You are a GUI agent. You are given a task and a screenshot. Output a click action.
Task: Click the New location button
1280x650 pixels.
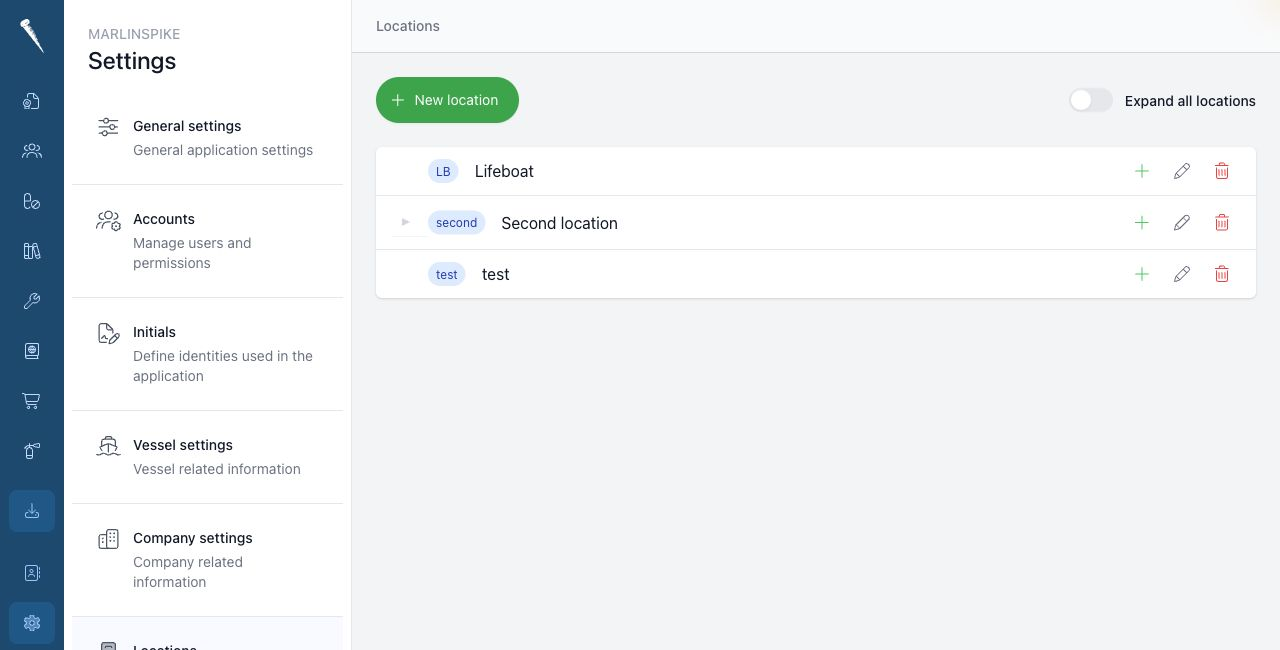[x=447, y=100]
